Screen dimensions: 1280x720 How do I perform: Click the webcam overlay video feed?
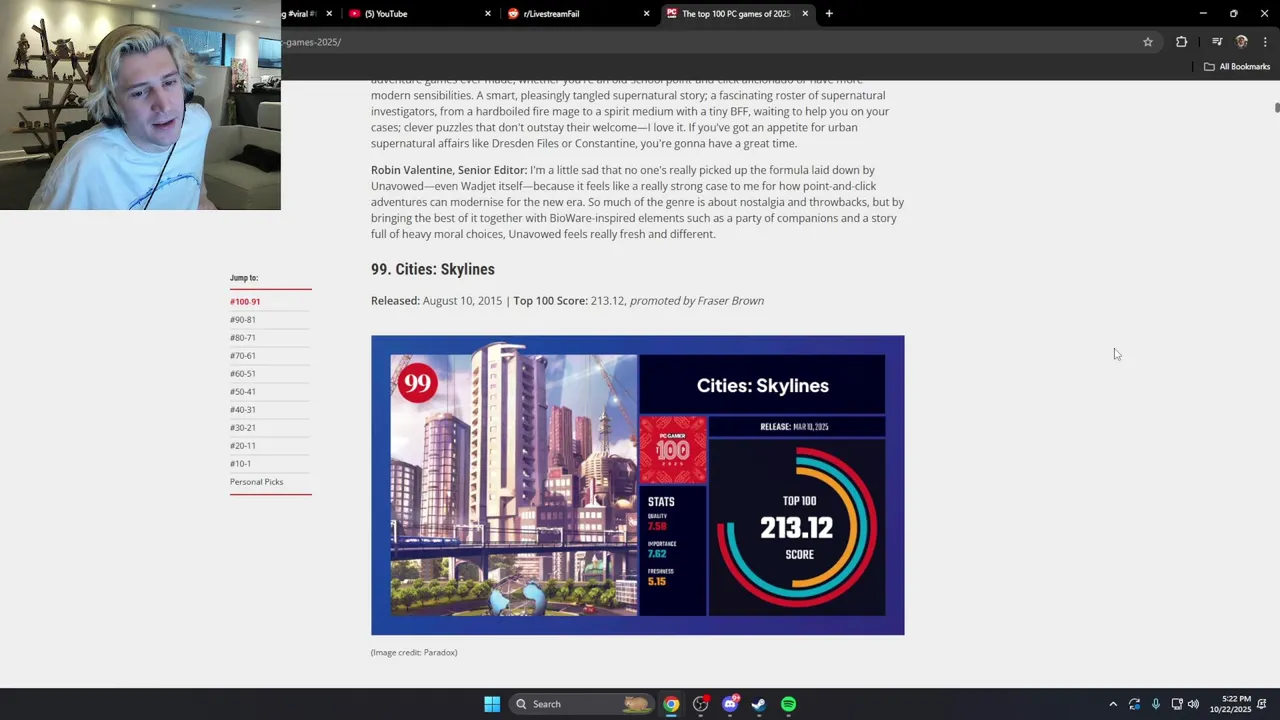(x=140, y=105)
